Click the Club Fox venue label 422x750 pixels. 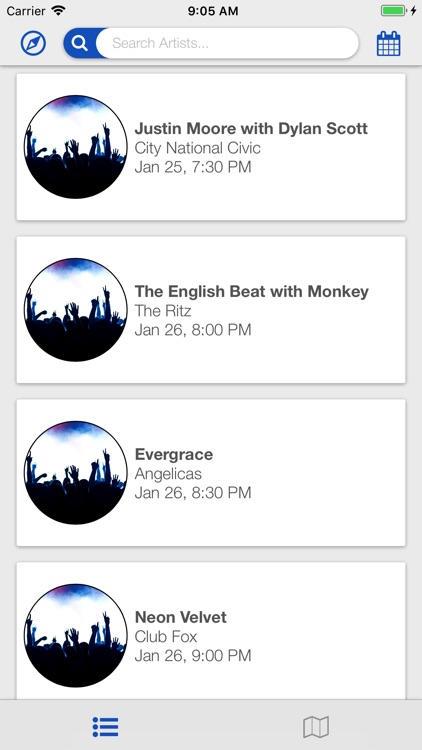point(166,637)
